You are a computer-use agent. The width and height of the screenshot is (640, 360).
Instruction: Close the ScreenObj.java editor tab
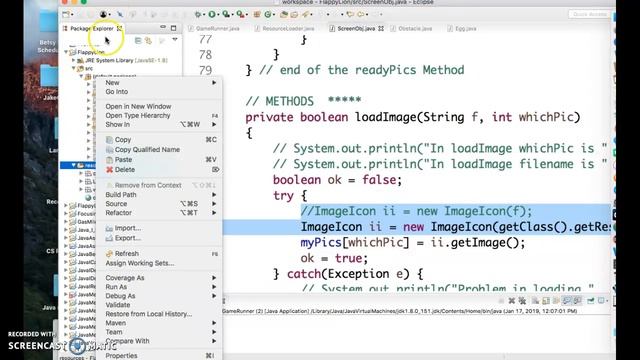[381, 29]
